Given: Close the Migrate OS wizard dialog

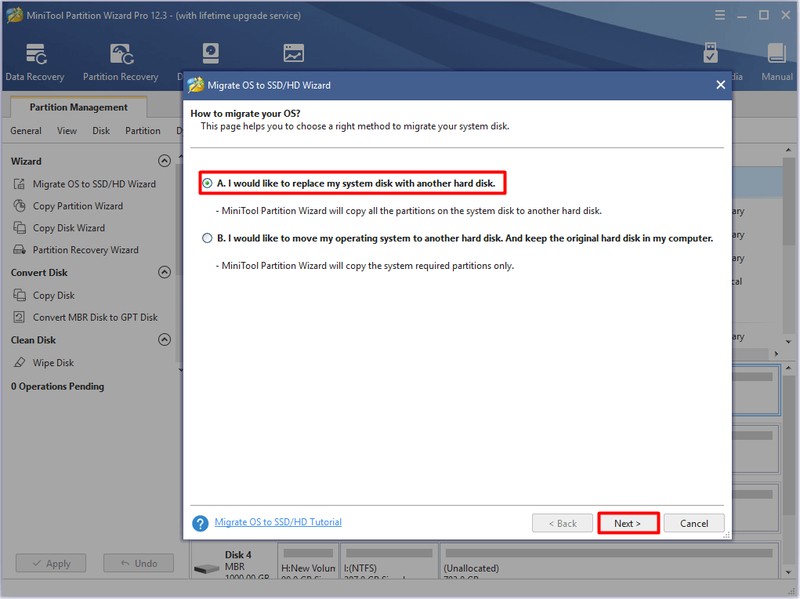Looking at the screenshot, I should 720,85.
